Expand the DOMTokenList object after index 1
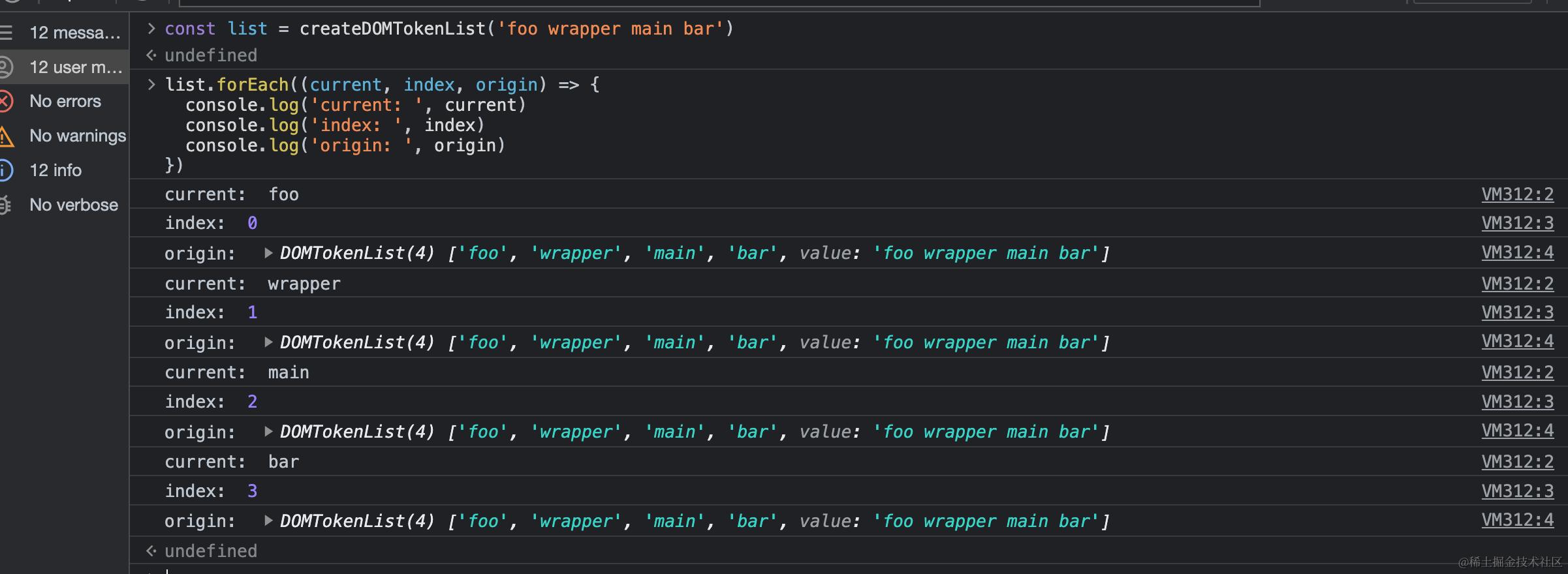The width and height of the screenshot is (1568, 574). [268, 342]
